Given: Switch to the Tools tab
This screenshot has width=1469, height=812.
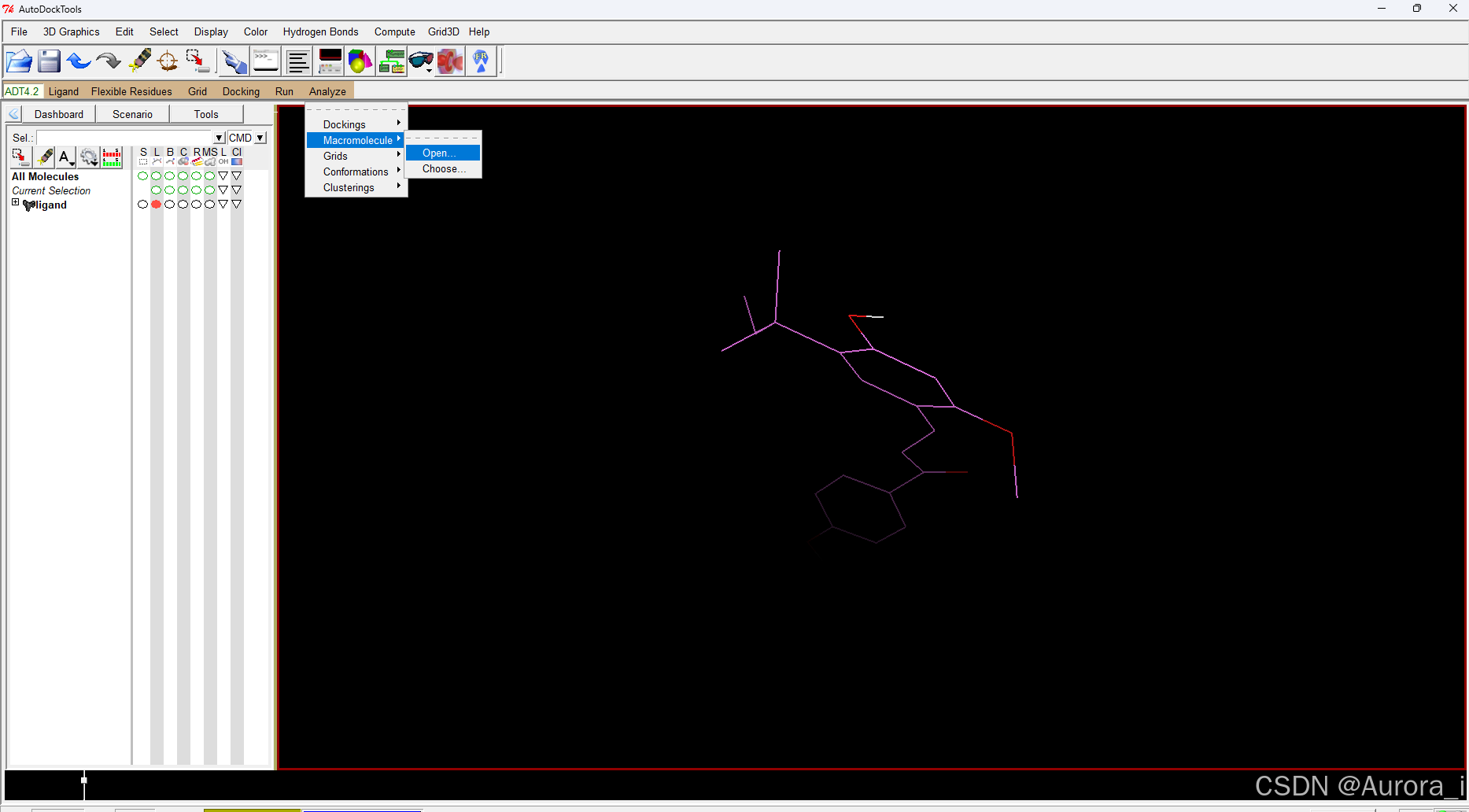Looking at the screenshot, I should coord(206,114).
